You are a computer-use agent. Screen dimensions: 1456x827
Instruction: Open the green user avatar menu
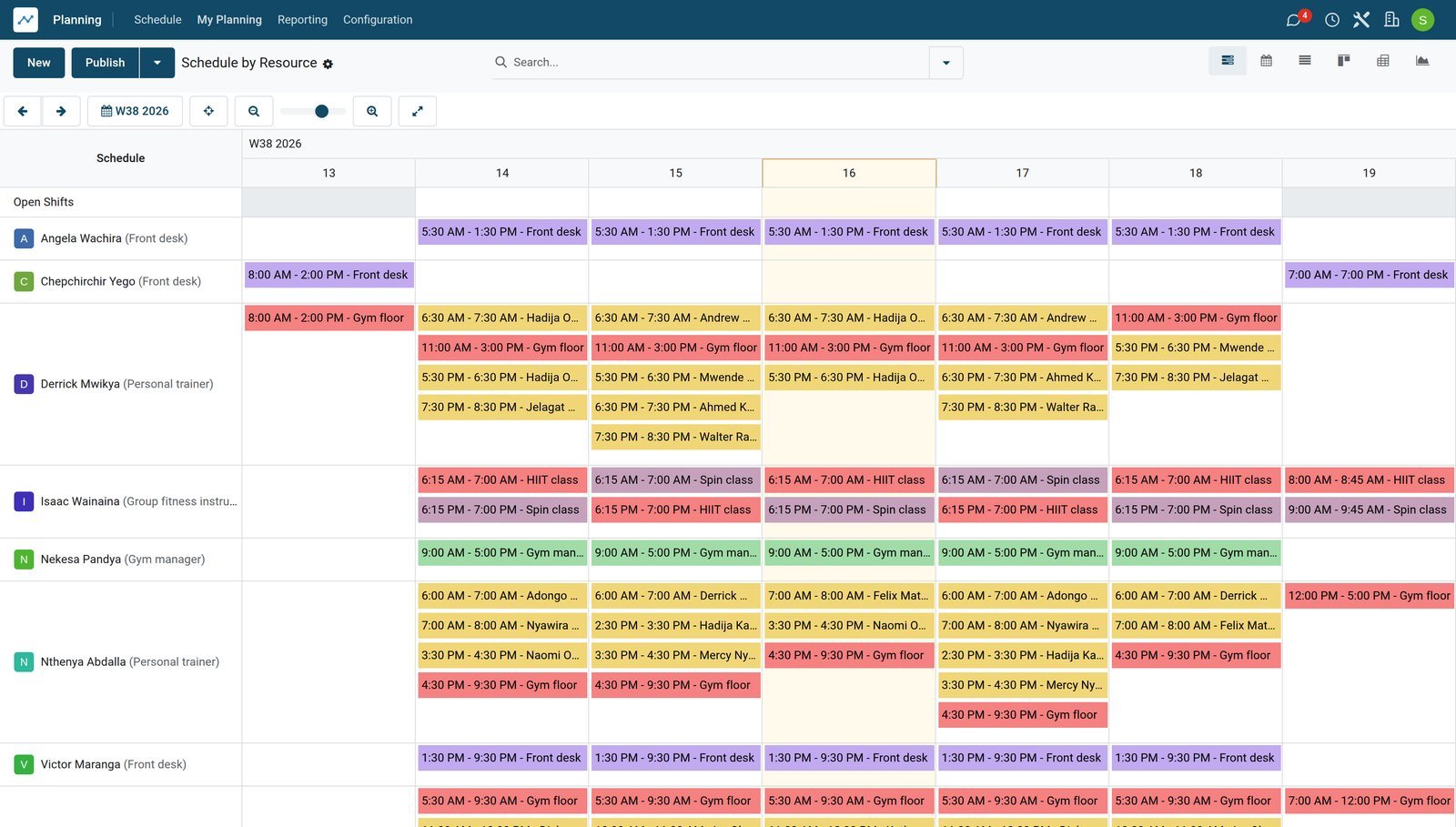point(1422,19)
